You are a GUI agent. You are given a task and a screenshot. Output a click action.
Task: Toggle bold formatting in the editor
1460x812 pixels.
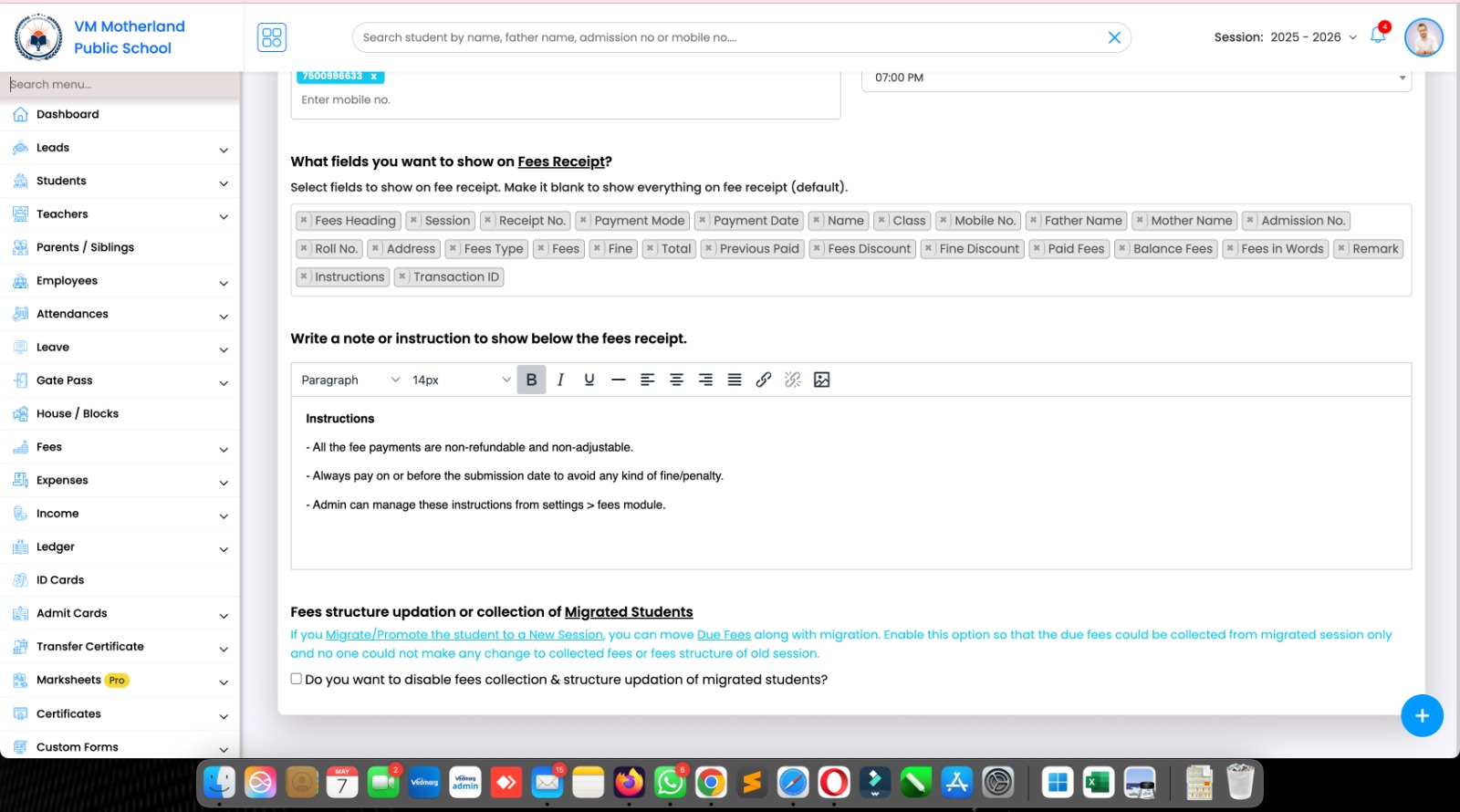tap(531, 380)
